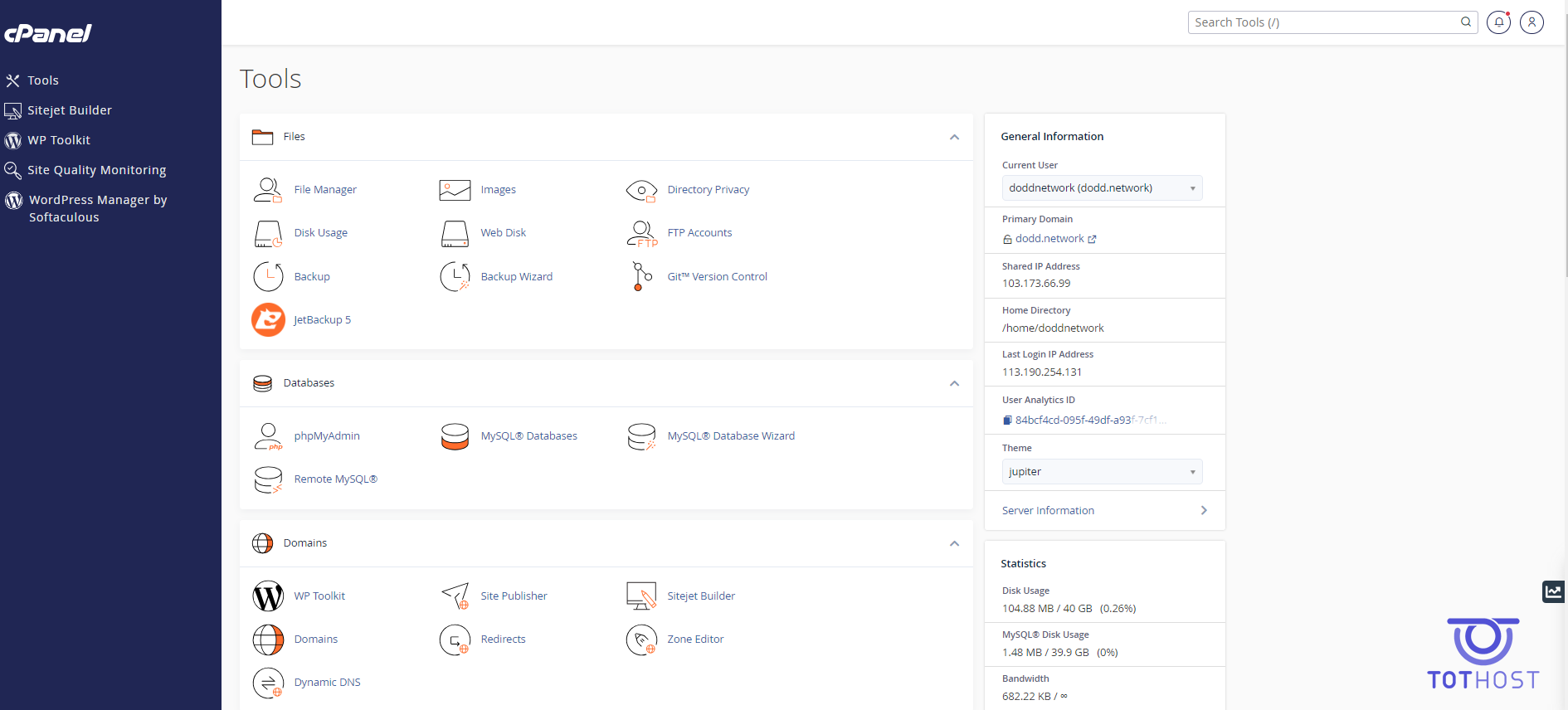Screen dimensions: 1568x710
Task: Open the File Manager link text
Action: [x=325, y=190]
